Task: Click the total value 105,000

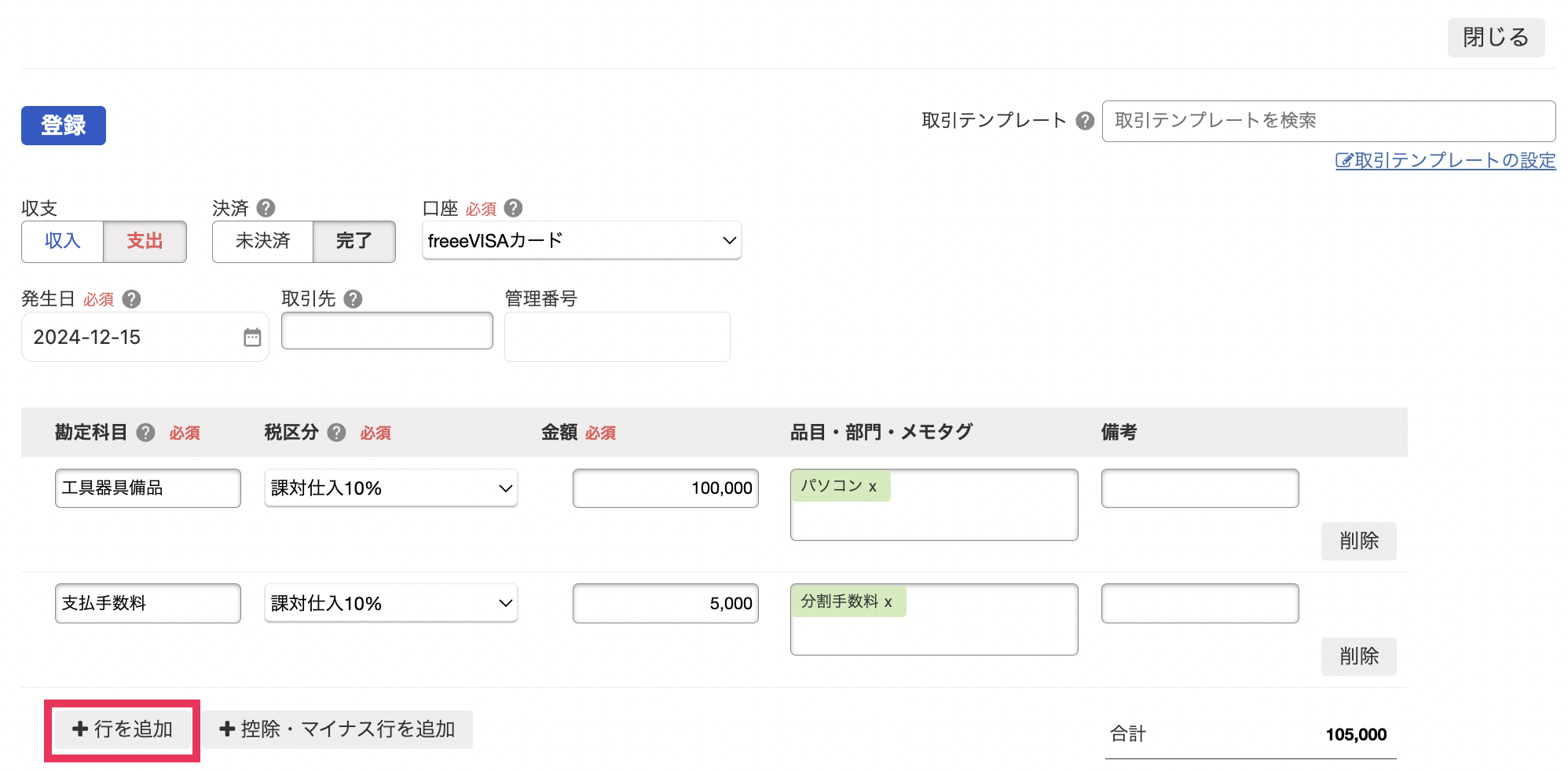Action: pos(1356,735)
